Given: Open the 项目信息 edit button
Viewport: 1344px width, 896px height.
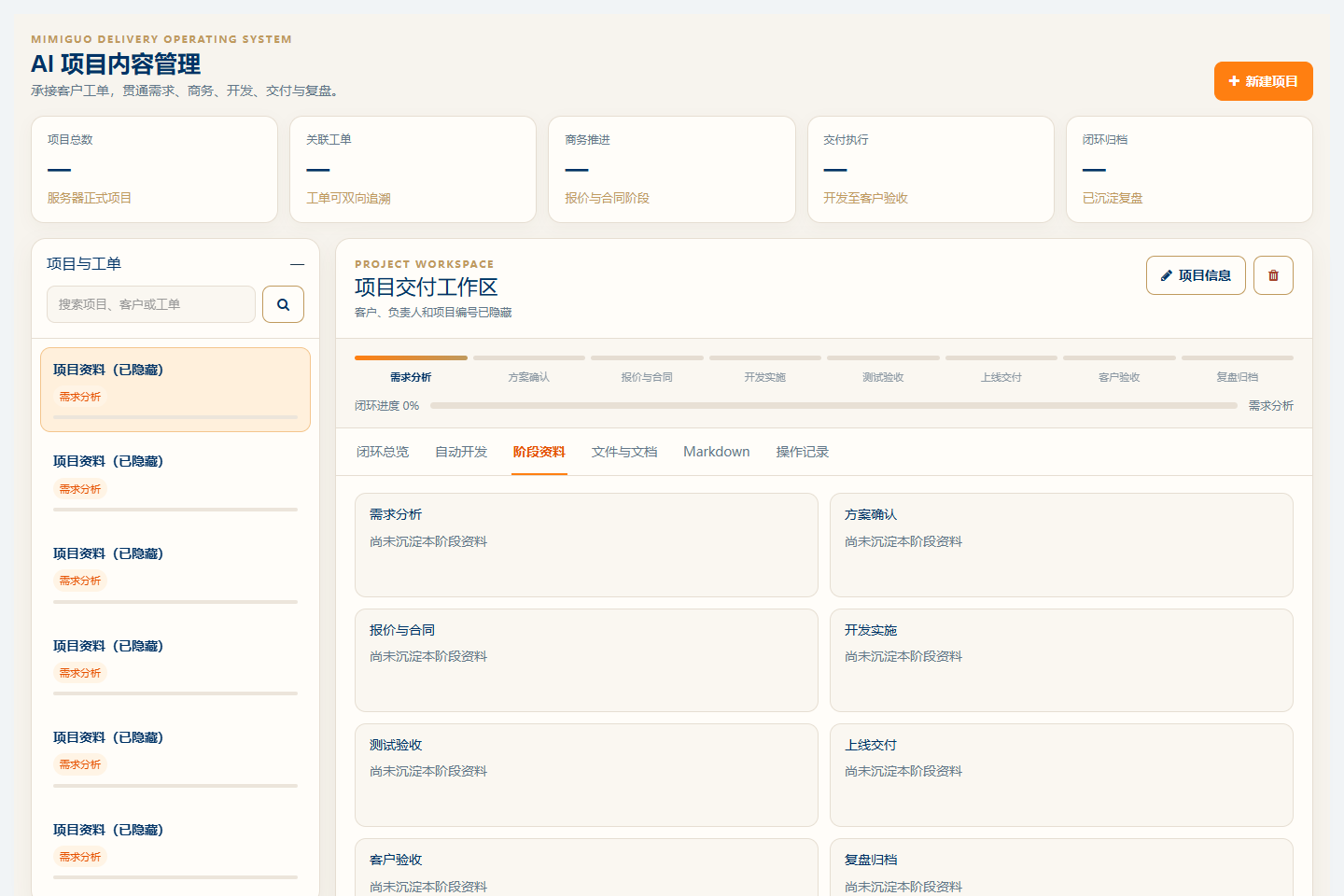Looking at the screenshot, I should 1196,275.
